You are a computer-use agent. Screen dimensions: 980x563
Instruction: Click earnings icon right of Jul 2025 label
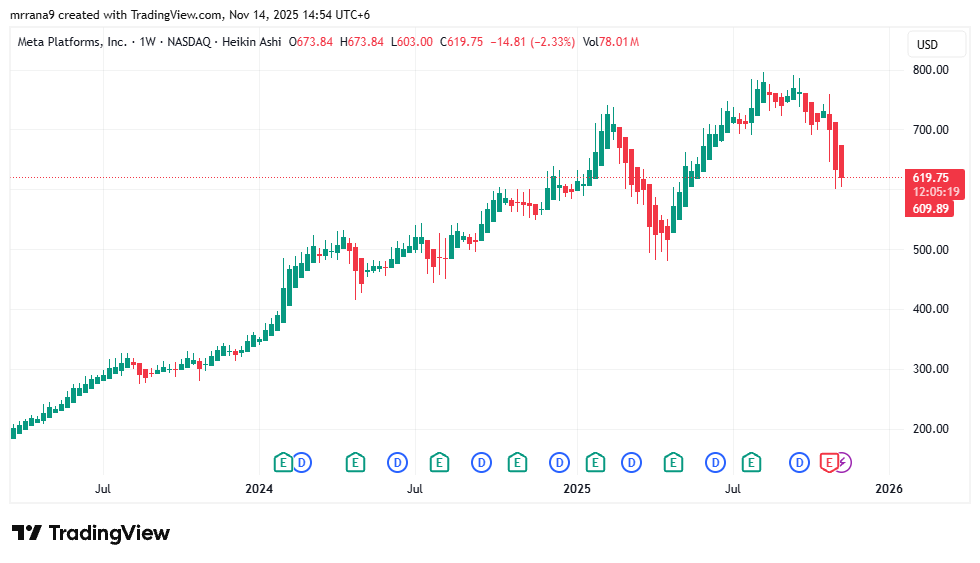(752, 462)
